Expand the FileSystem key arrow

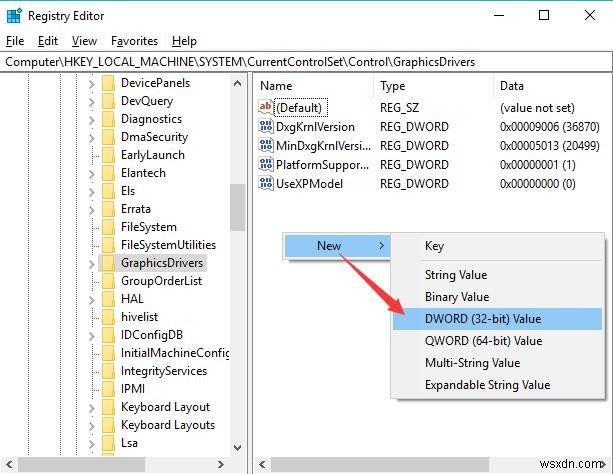click(92, 227)
